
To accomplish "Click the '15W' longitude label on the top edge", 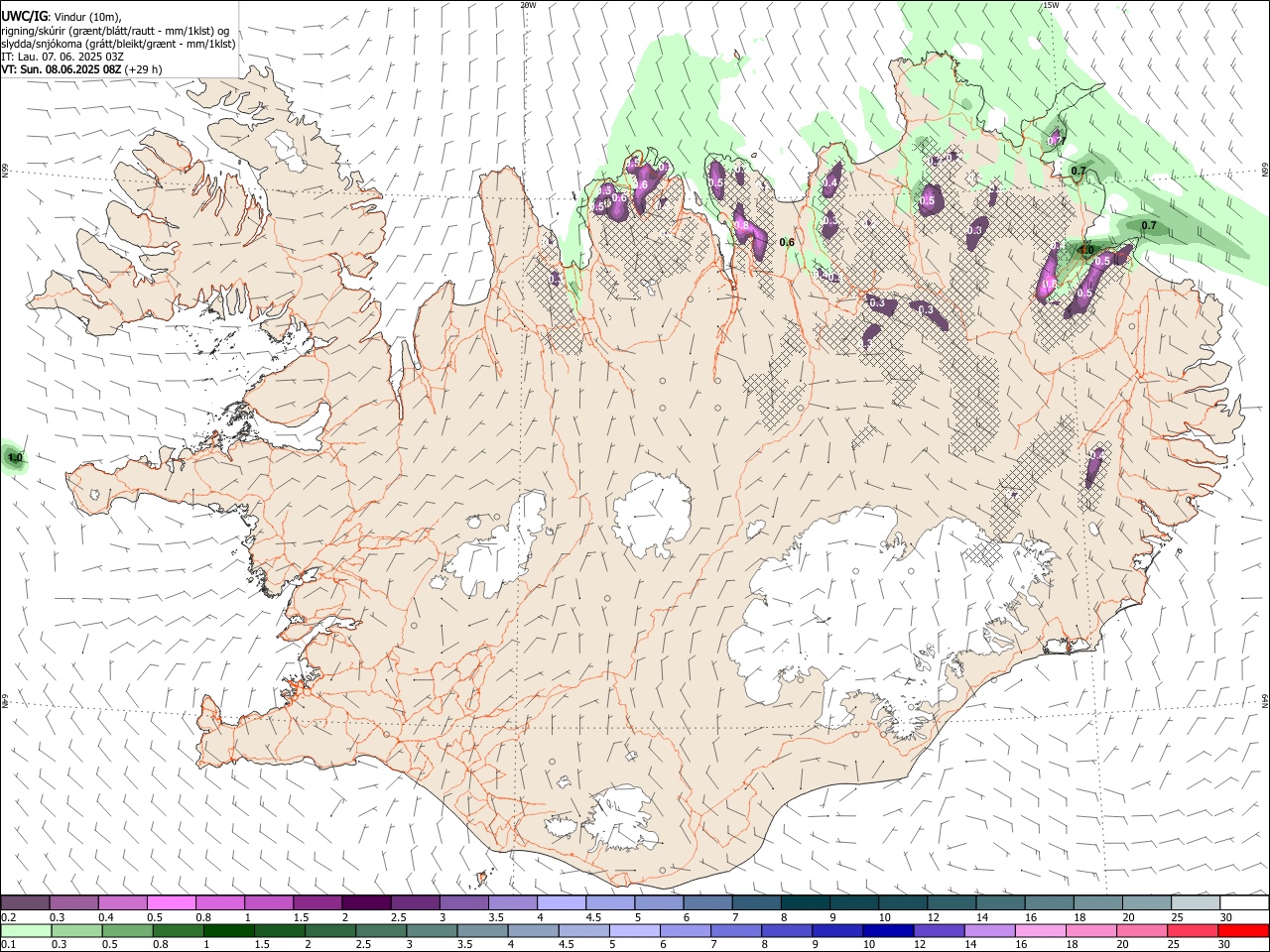I will (1051, 5).
